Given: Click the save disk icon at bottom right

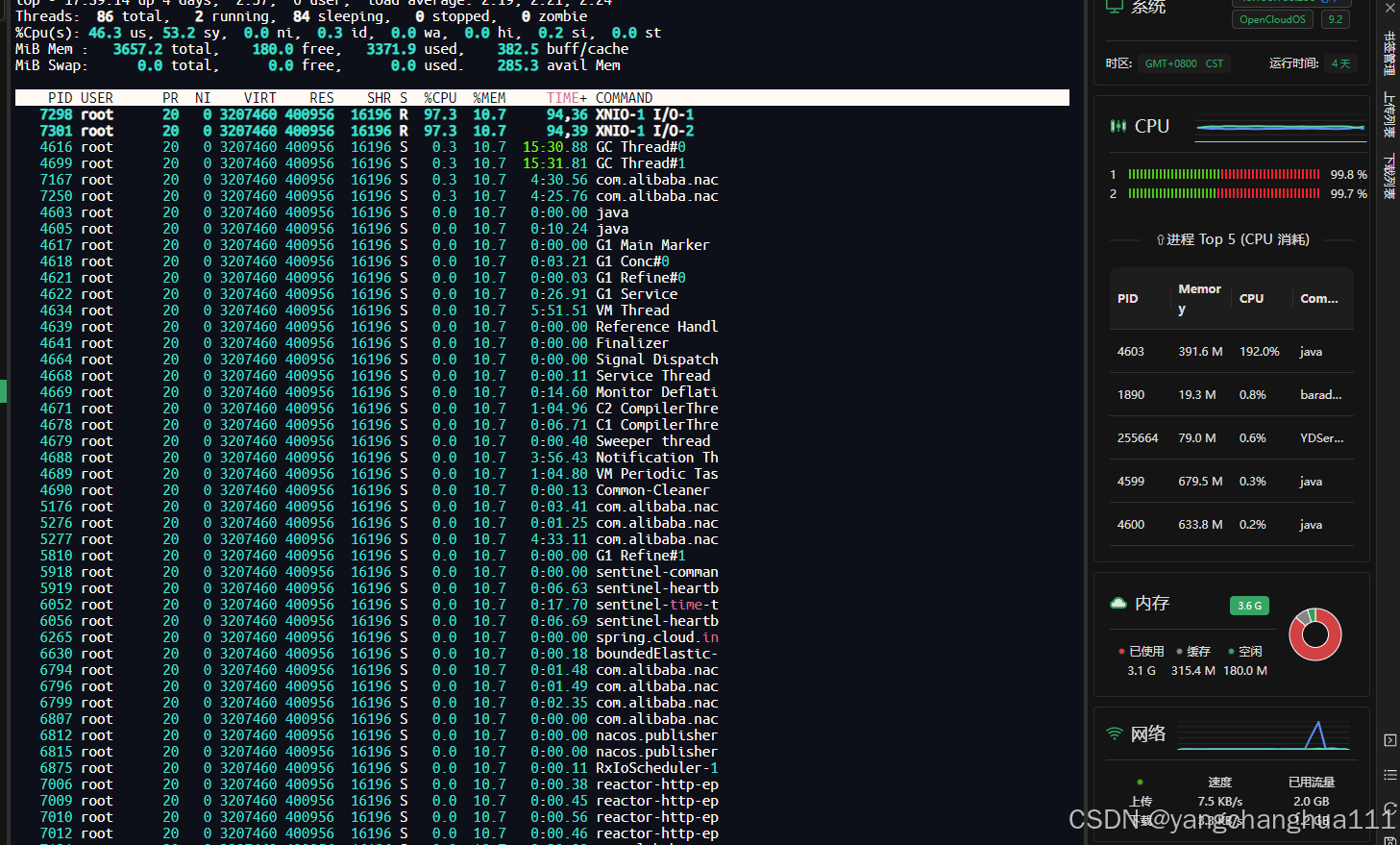Looking at the screenshot, I should click(1390, 837).
